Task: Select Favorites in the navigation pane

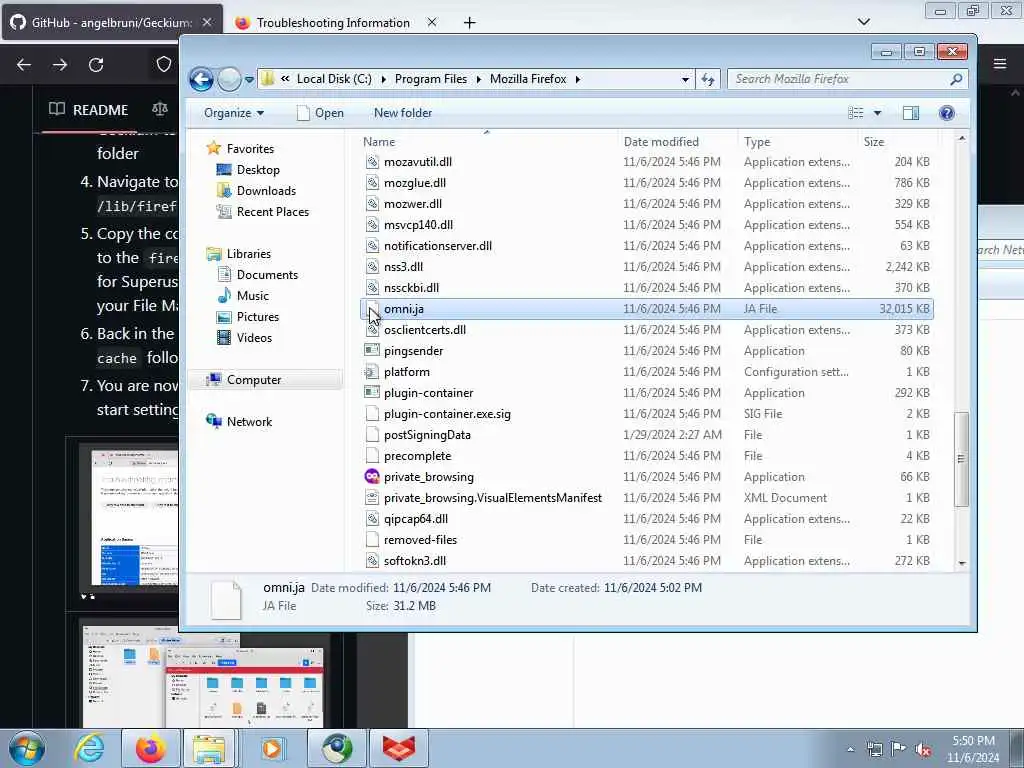Action: tap(249, 149)
